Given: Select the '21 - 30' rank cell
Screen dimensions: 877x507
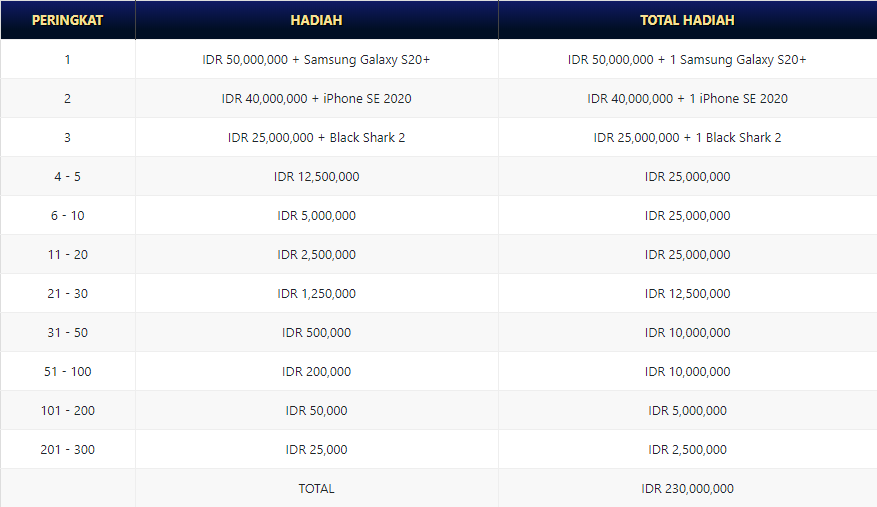Looking at the screenshot, I should pos(68,293).
